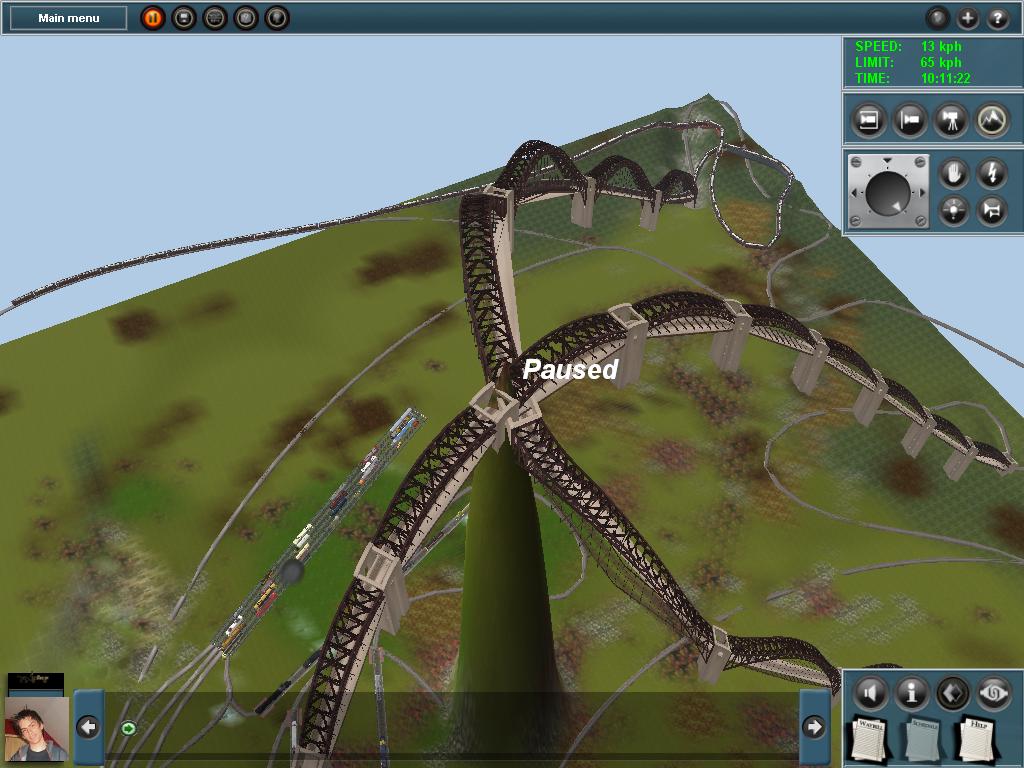This screenshot has height=768, width=1024.
Task: Click the dial's top down-pointing triangle
Action: (887, 161)
